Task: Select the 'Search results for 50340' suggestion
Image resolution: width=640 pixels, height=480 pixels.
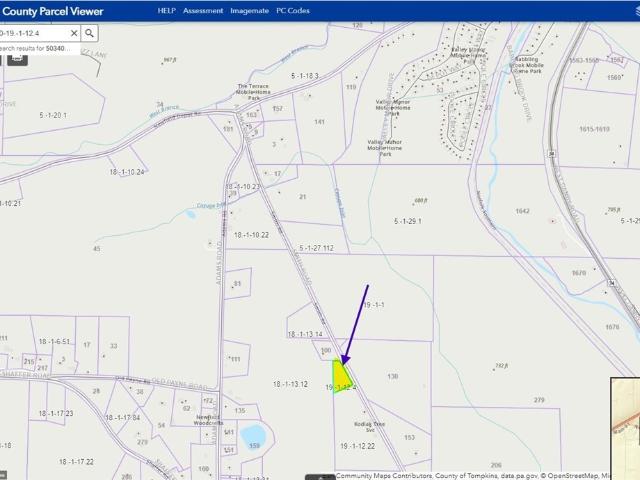Action: tap(36, 48)
